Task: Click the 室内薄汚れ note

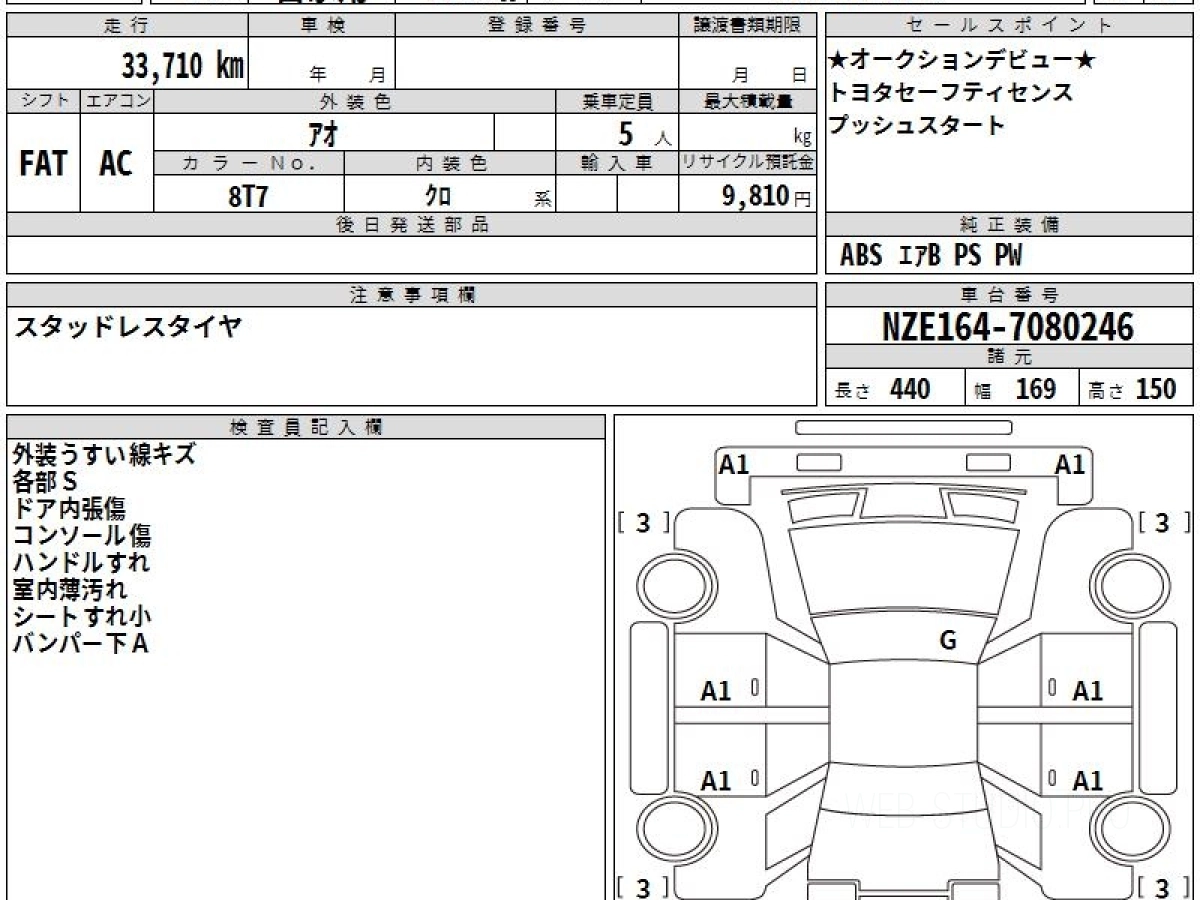Action: click(70, 590)
